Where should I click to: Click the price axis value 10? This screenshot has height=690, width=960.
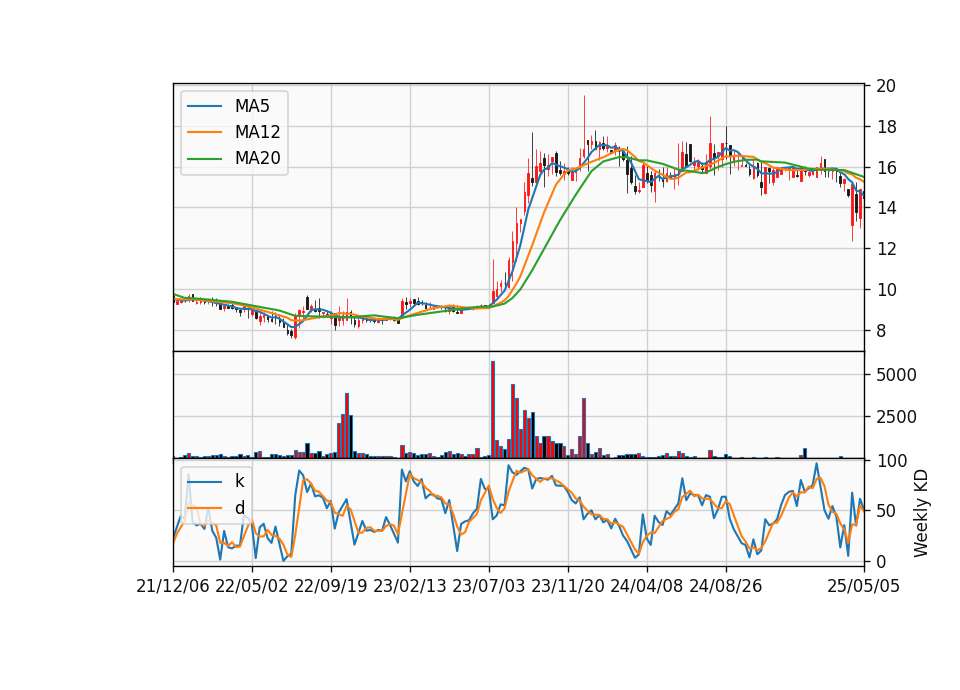point(886,290)
